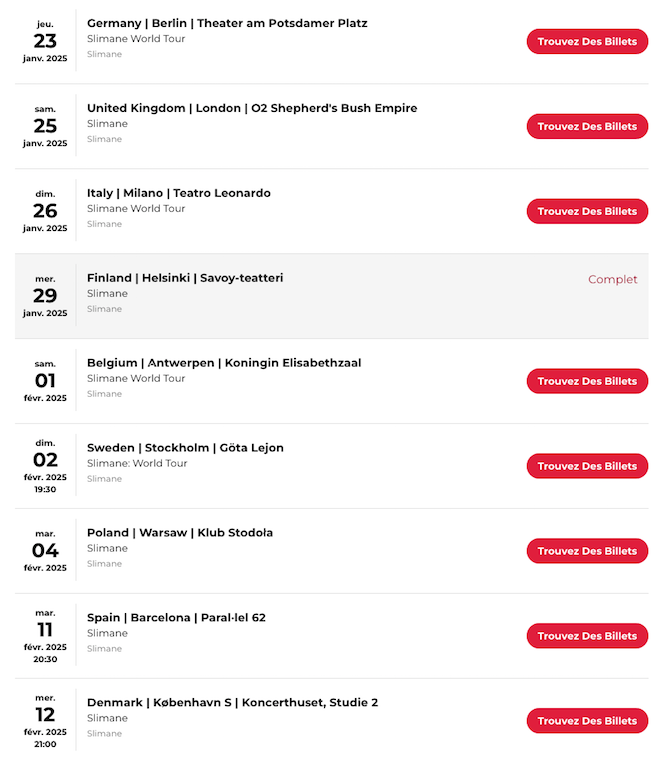Viewport: 665px width, 765px height.
Task: Find tickets for Berlin Theater am Potsdamer Platz
Action: 587,41
